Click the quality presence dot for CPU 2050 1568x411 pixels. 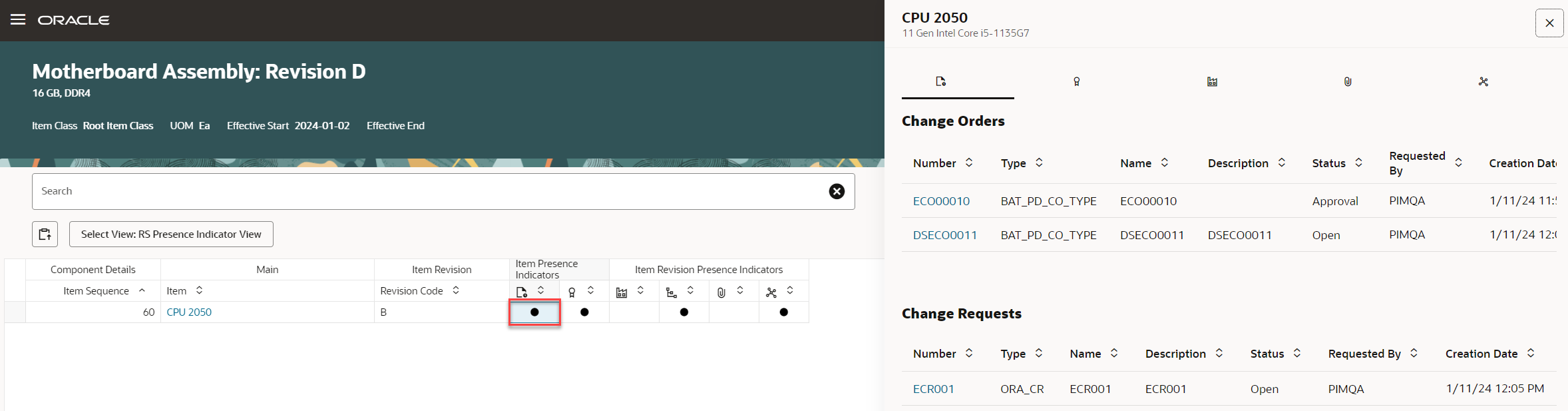click(x=584, y=312)
